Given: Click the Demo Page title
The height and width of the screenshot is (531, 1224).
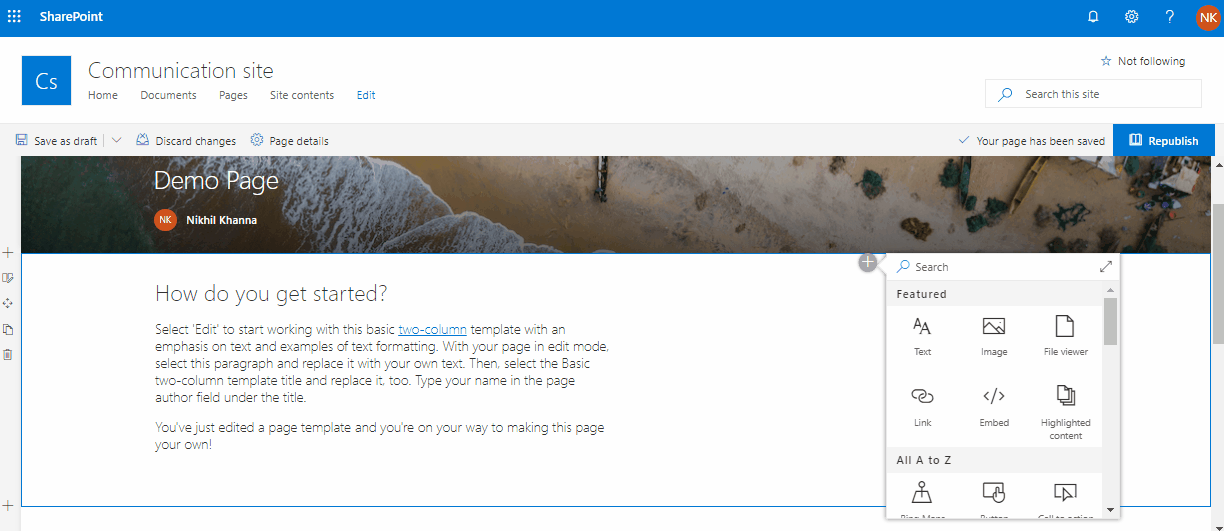Looking at the screenshot, I should coord(216,181).
